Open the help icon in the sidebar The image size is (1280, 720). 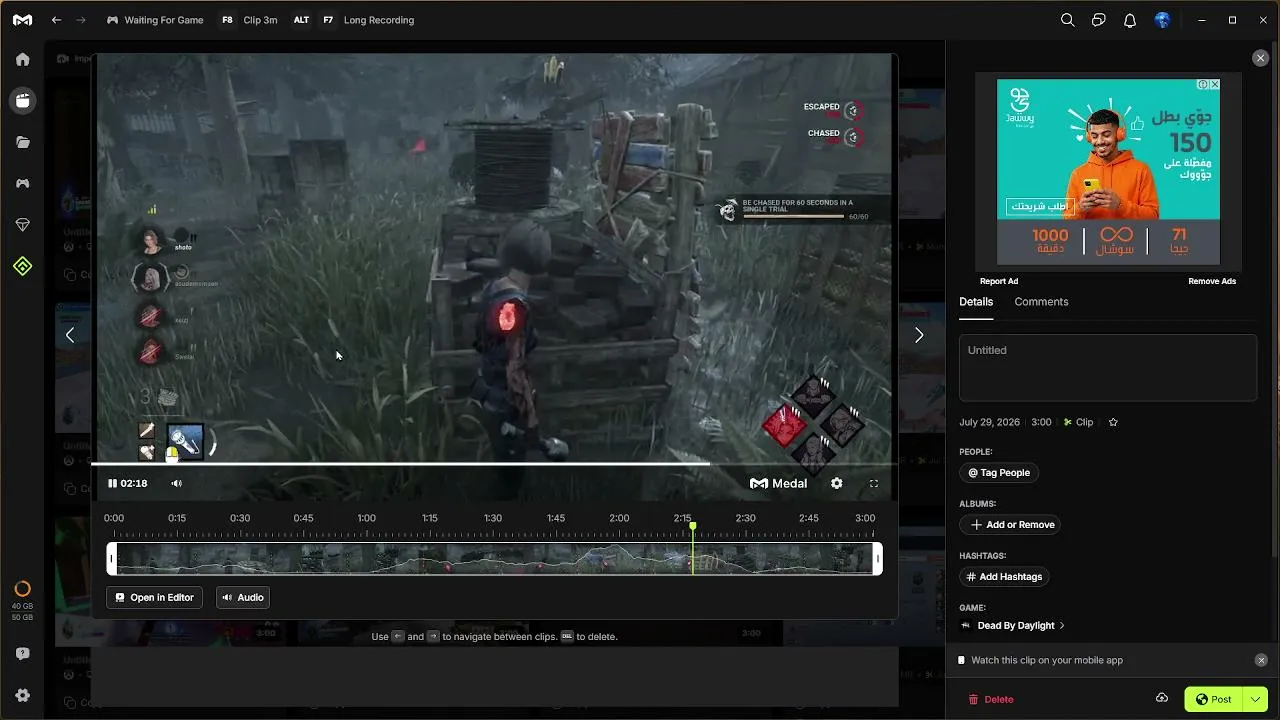tap(22, 654)
